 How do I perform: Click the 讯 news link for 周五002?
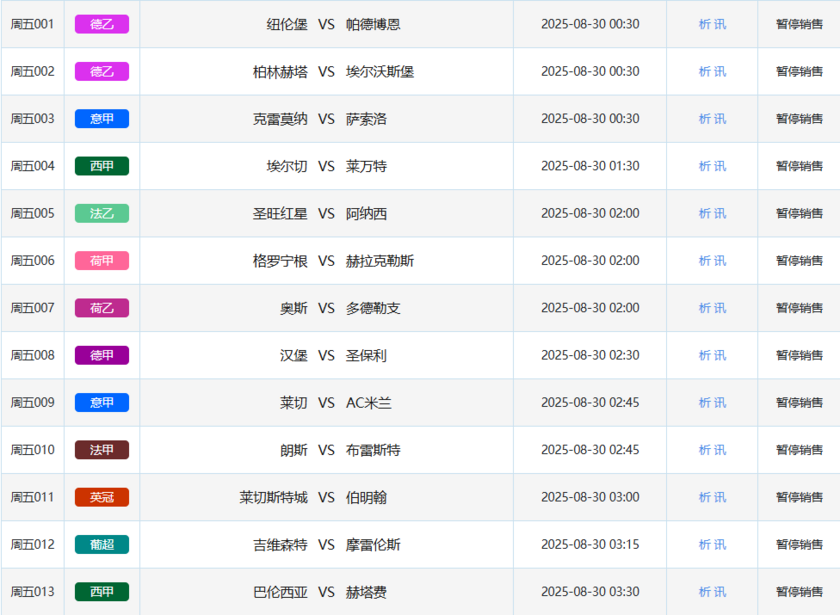(720, 72)
